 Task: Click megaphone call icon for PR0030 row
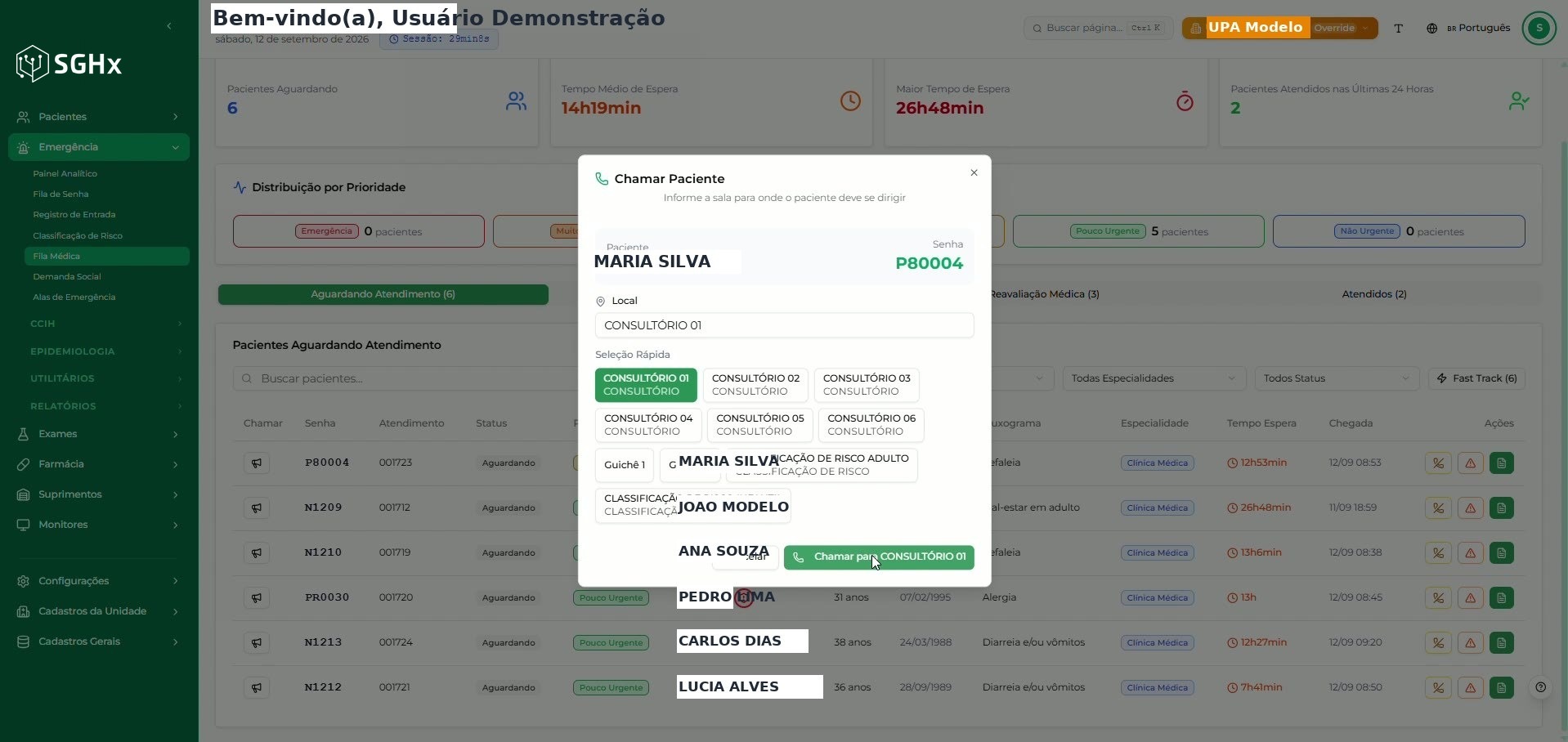(x=257, y=598)
